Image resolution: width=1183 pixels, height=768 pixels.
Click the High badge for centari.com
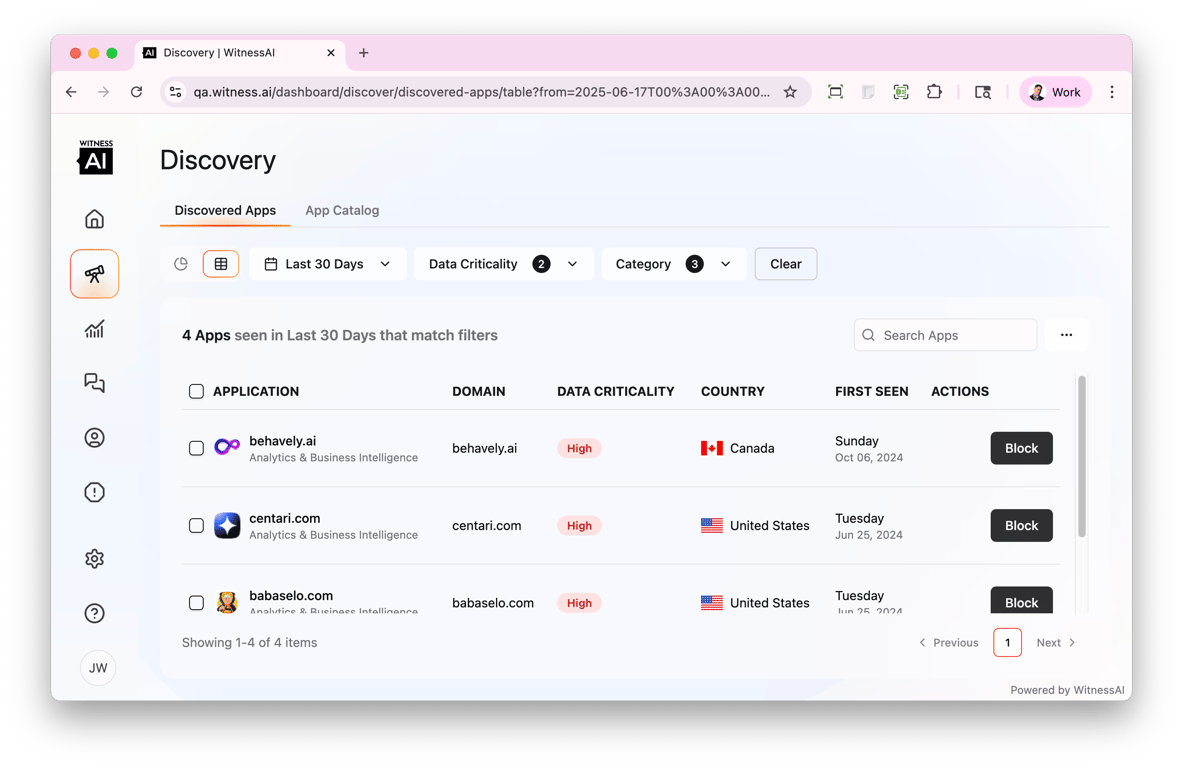point(579,526)
